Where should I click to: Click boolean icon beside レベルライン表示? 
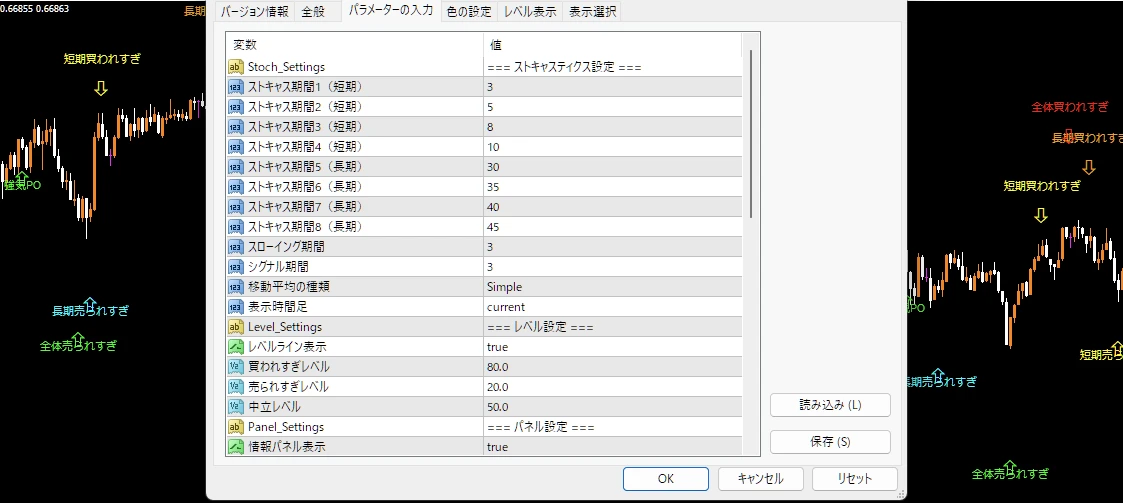(x=236, y=347)
